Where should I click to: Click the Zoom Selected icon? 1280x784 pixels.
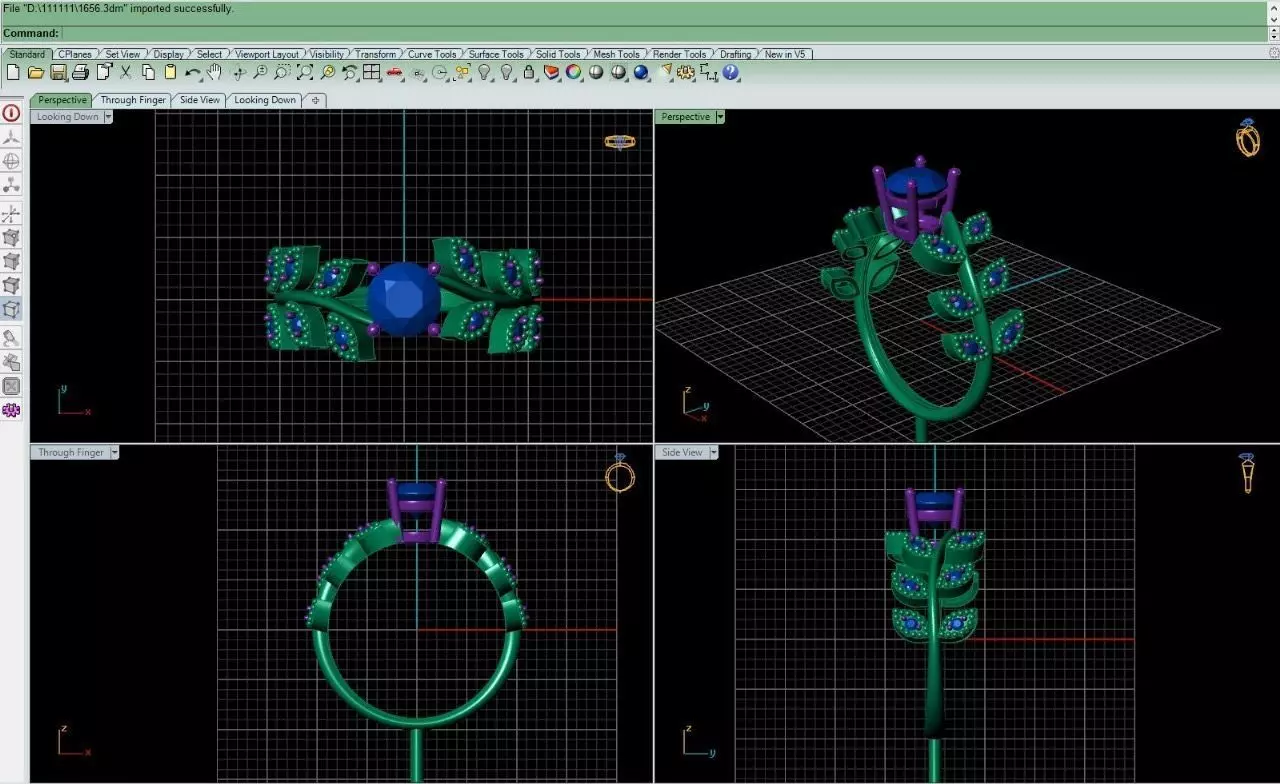click(x=327, y=72)
